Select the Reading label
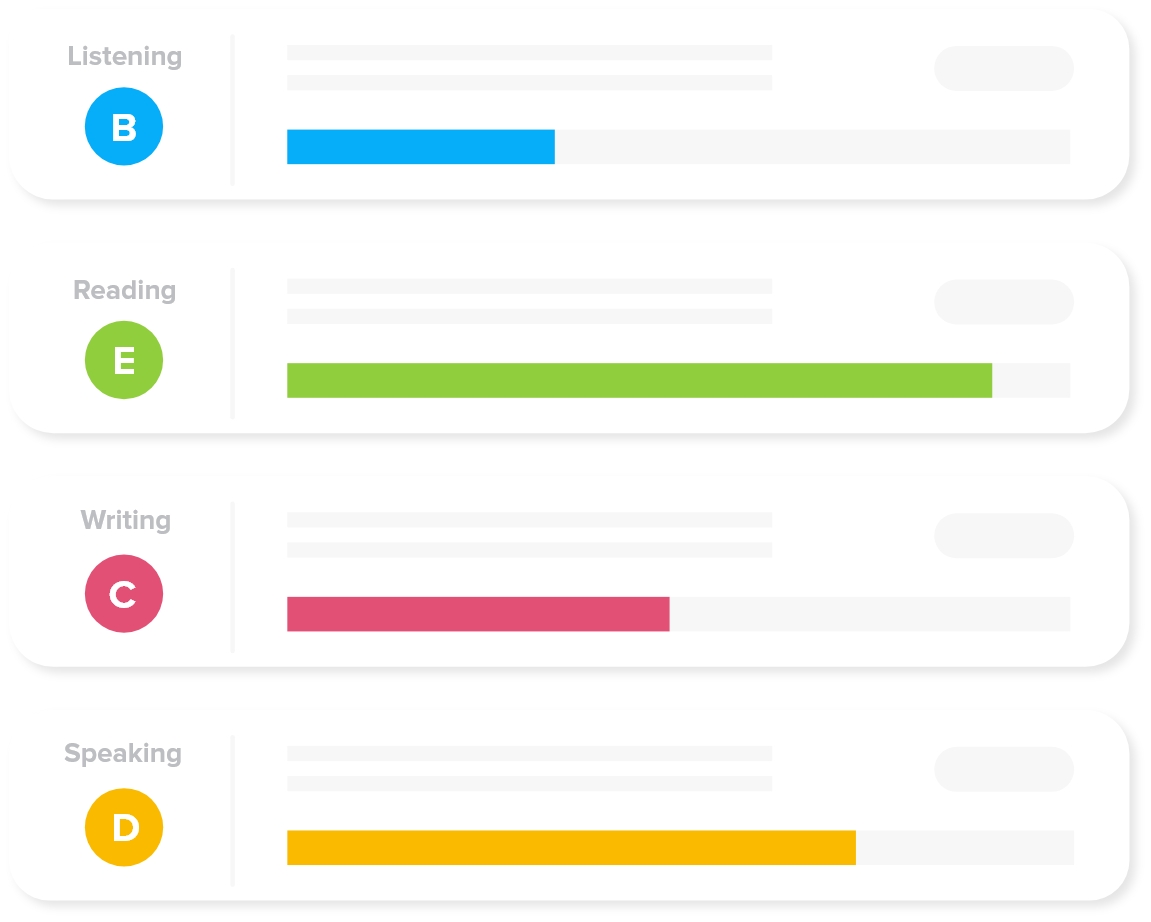This screenshot has width=1151, height=922. coord(125,290)
